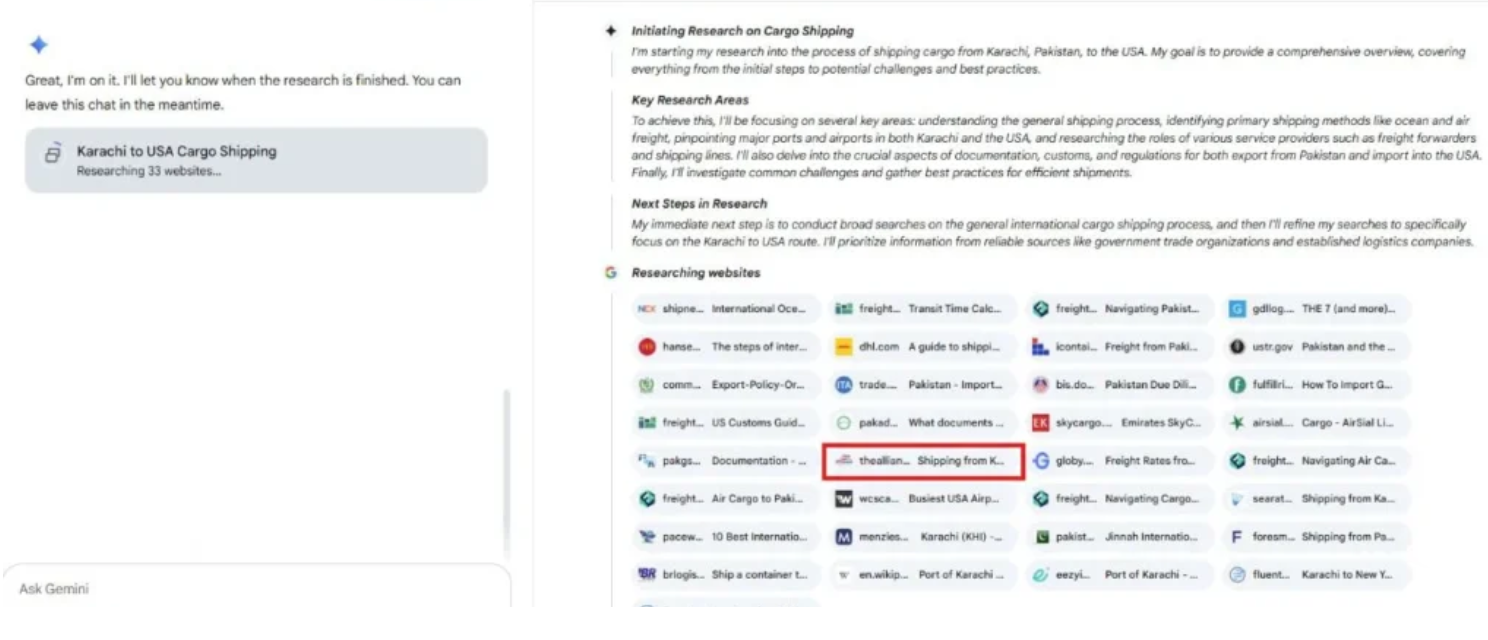Click the Google G icon beside Researching websites
This screenshot has height=640, width=1488.
[611, 273]
